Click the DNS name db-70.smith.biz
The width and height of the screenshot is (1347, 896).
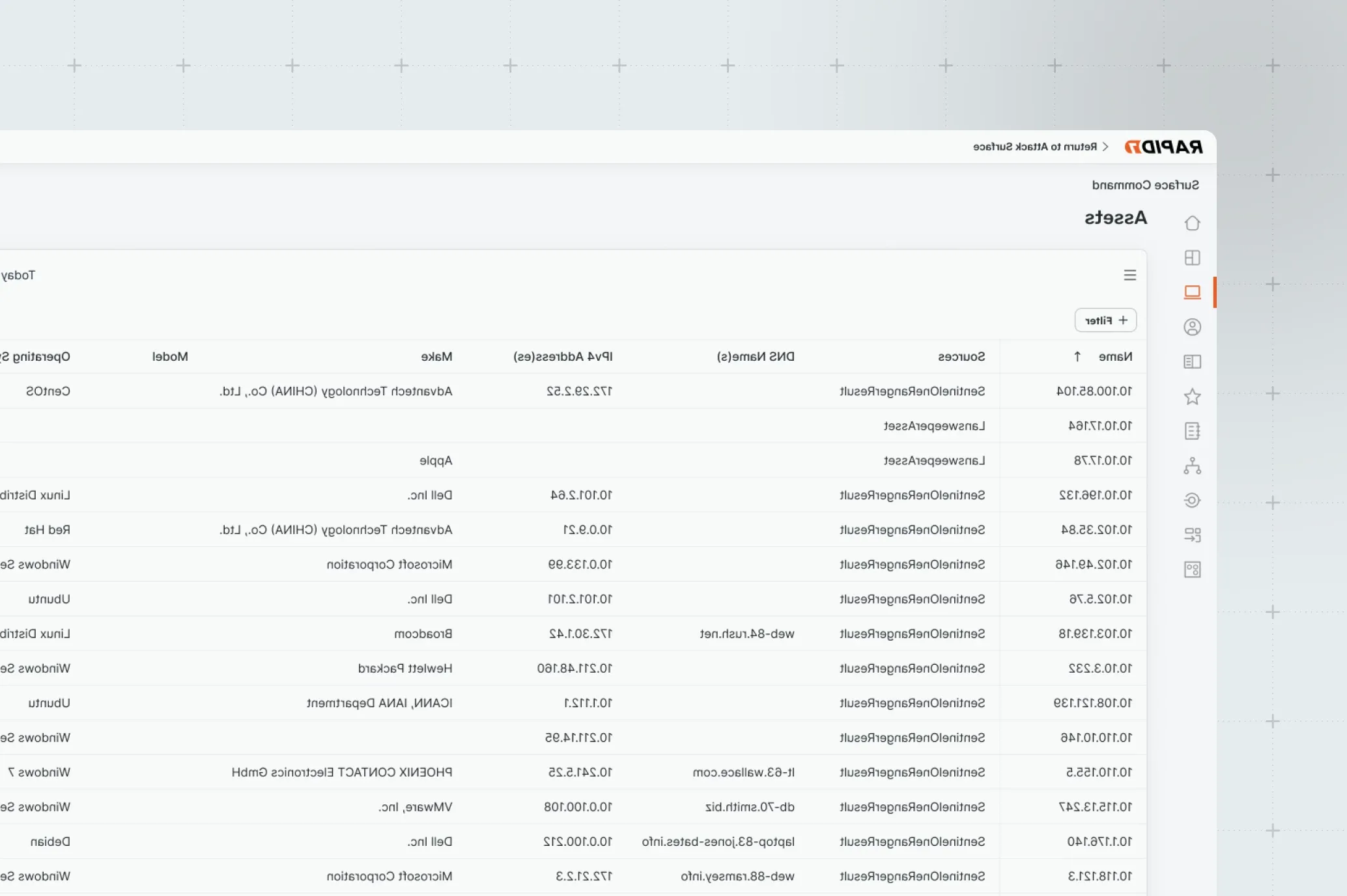pos(750,807)
